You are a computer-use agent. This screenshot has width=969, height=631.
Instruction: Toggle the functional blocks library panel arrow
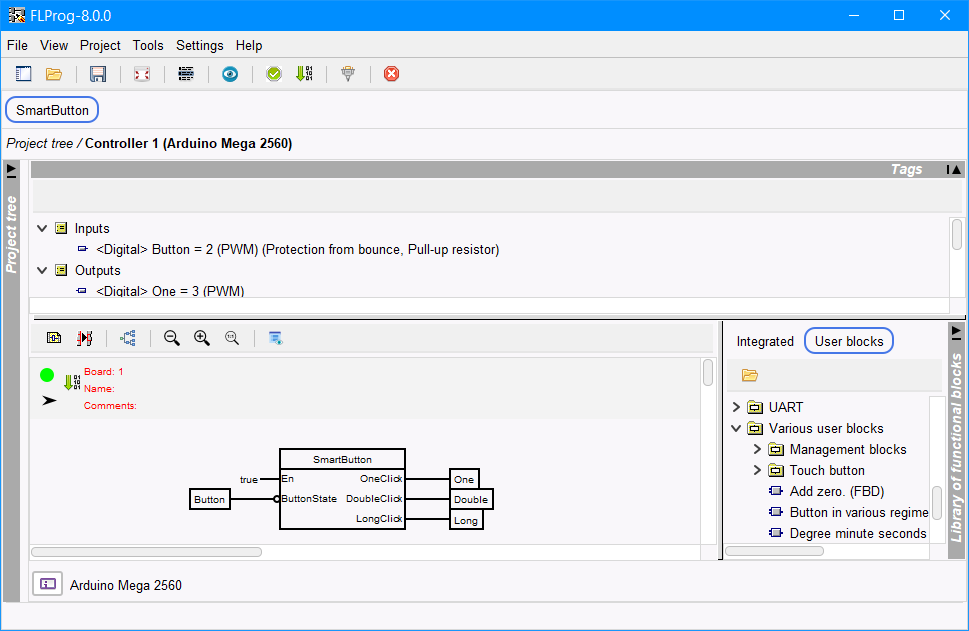click(956, 332)
